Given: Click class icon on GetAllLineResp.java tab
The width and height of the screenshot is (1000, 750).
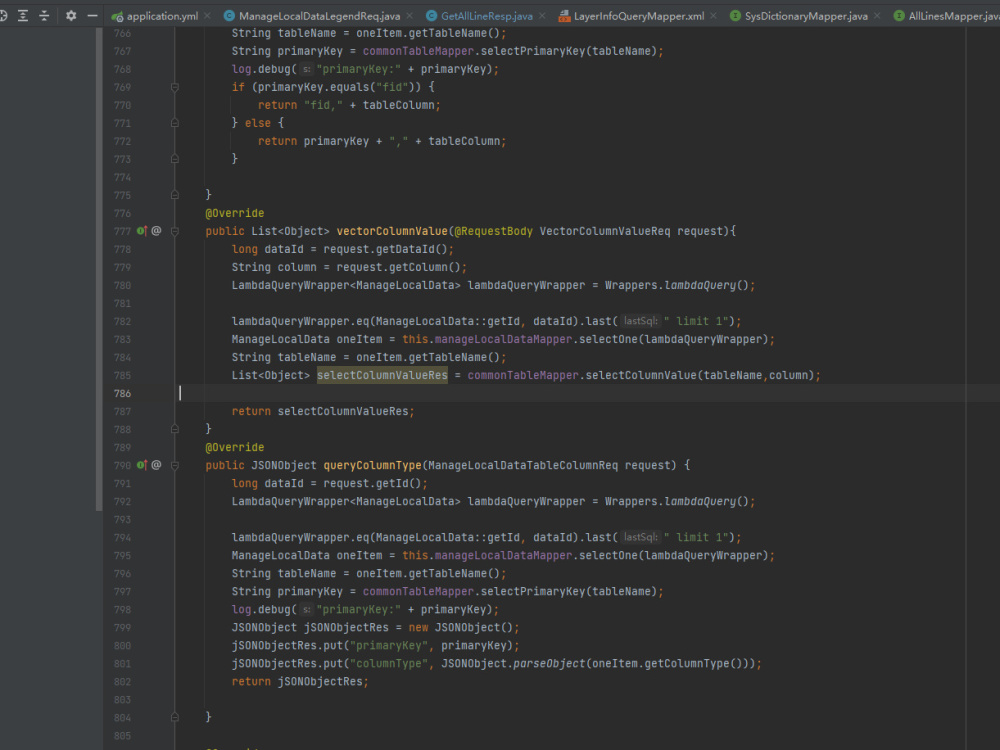Looking at the screenshot, I should pyautogui.click(x=432, y=16).
